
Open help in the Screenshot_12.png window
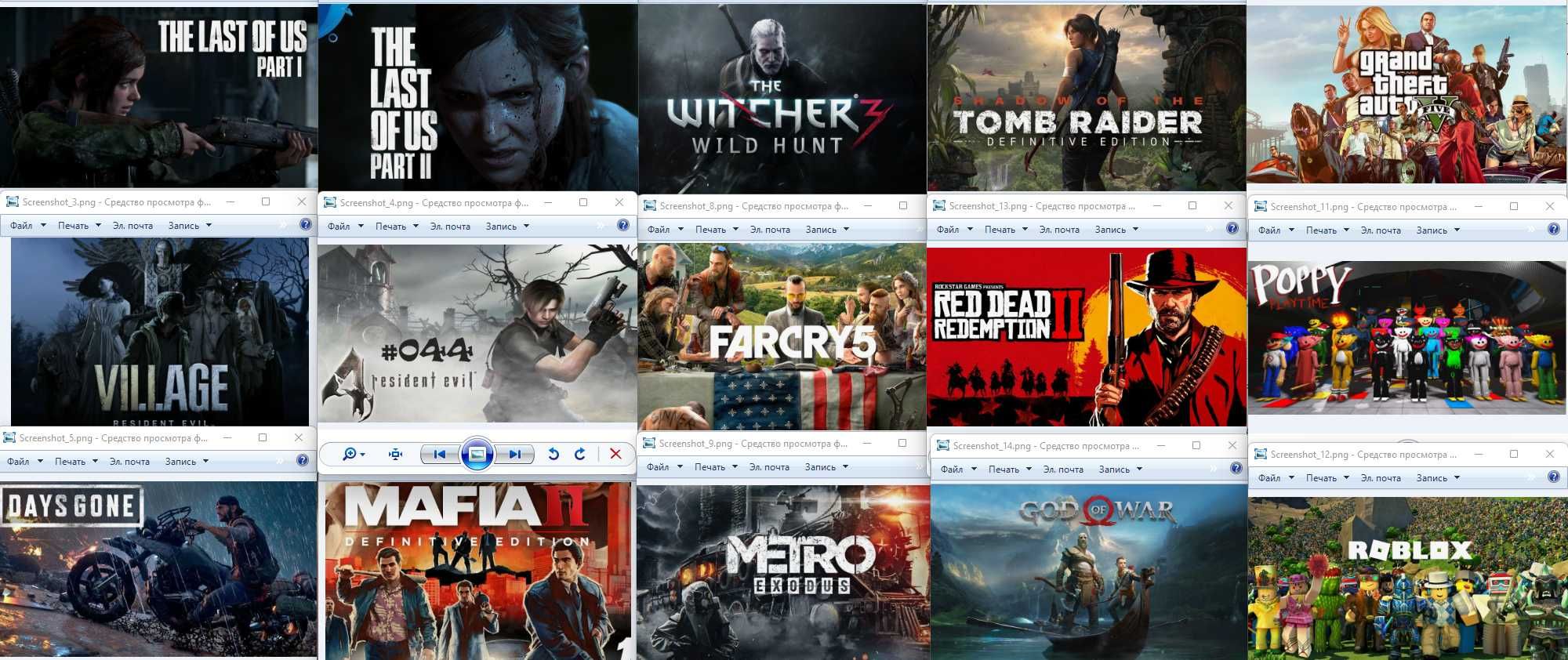(1554, 477)
